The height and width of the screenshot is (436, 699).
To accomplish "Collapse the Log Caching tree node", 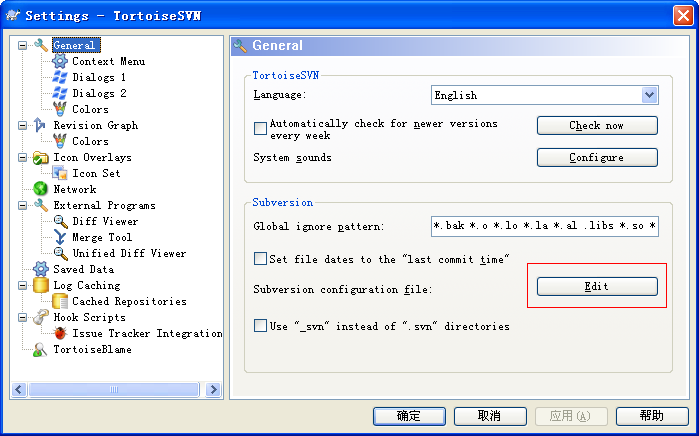I will point(22,285).
